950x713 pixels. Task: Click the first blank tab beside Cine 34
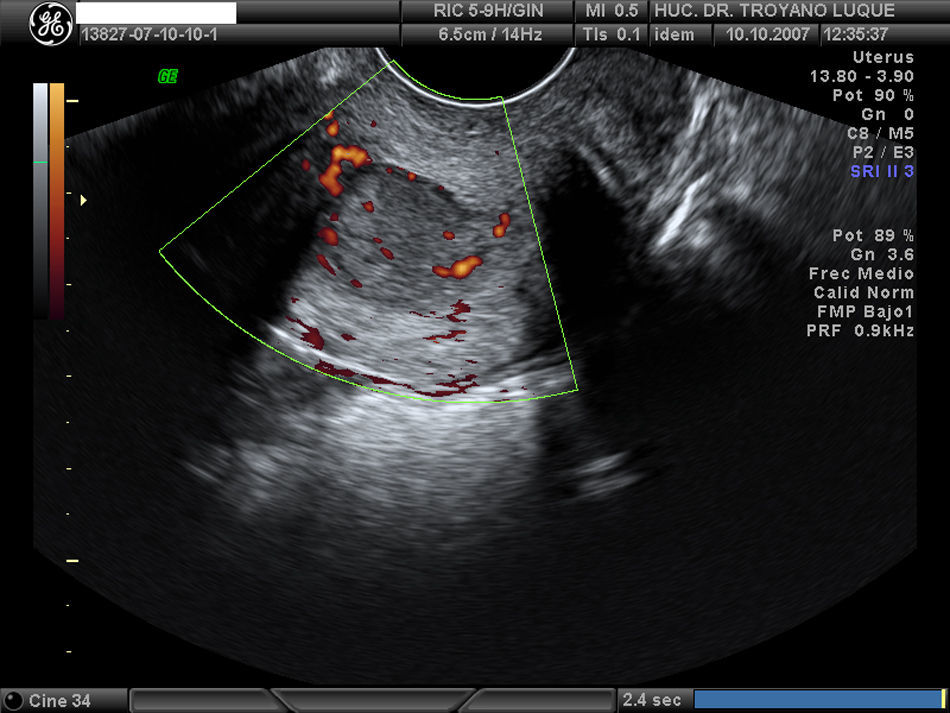point(200,700)
